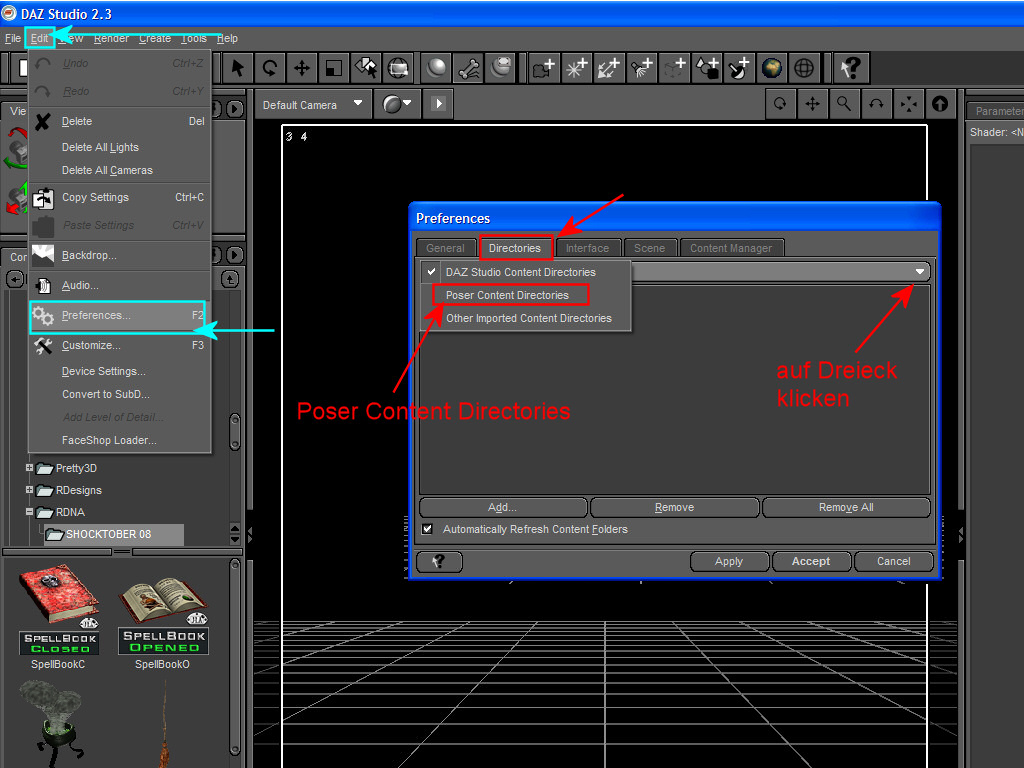Screen dimensions: 1024x768
Task: Select the Translate move tool in toolbar
Action: point(302,68)
